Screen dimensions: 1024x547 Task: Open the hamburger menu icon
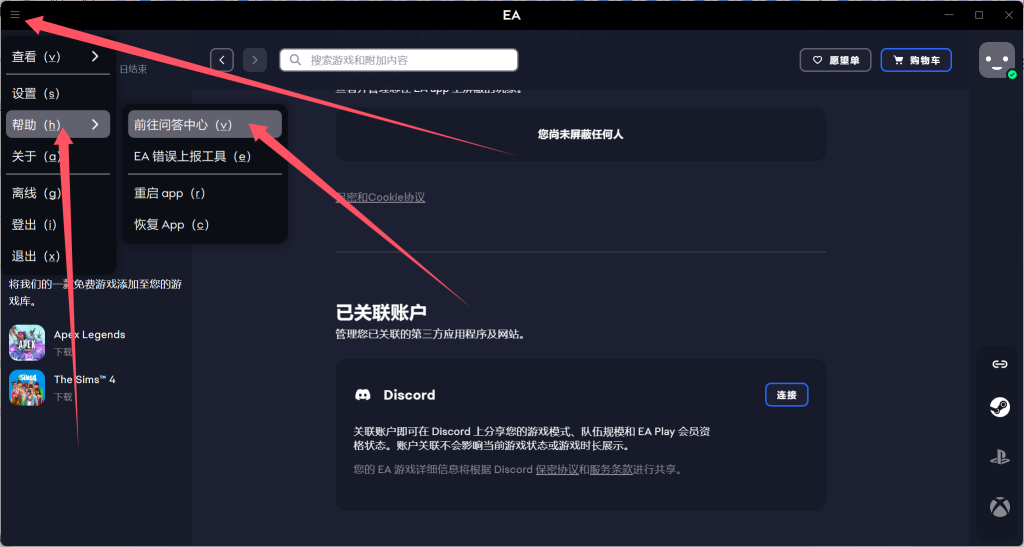[x=15, y=14]
